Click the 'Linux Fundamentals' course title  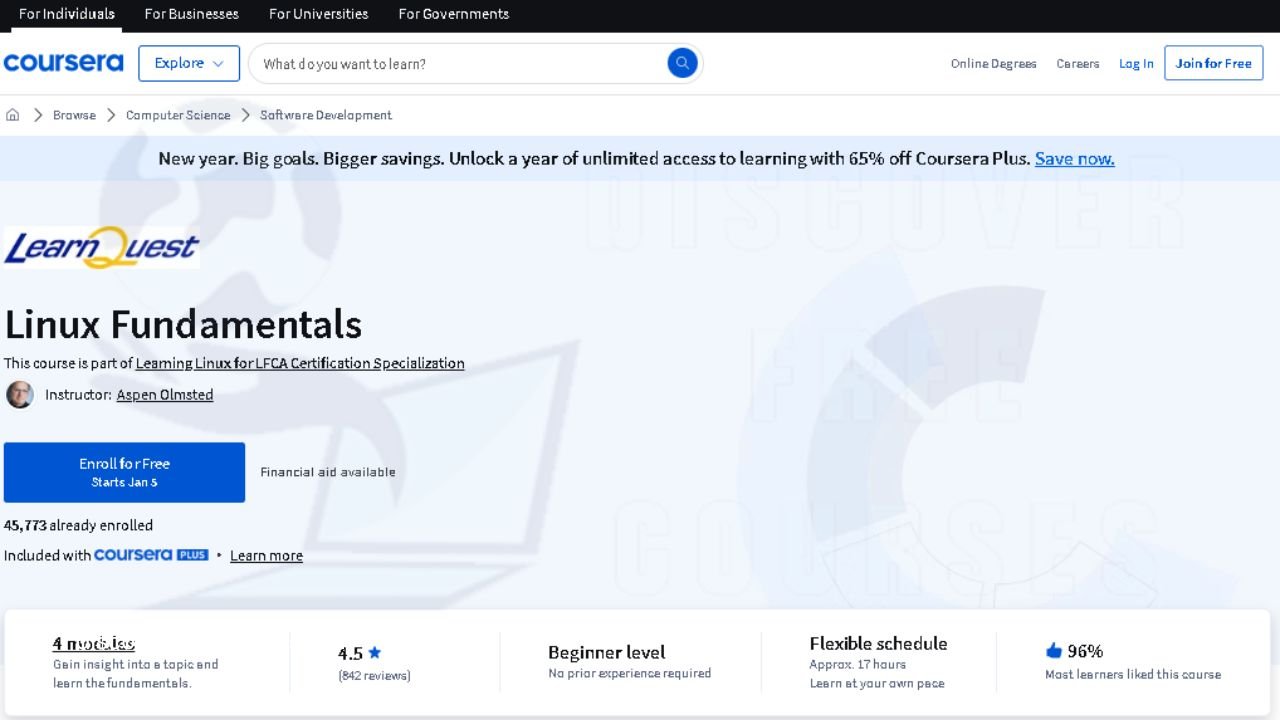(183, 324)
